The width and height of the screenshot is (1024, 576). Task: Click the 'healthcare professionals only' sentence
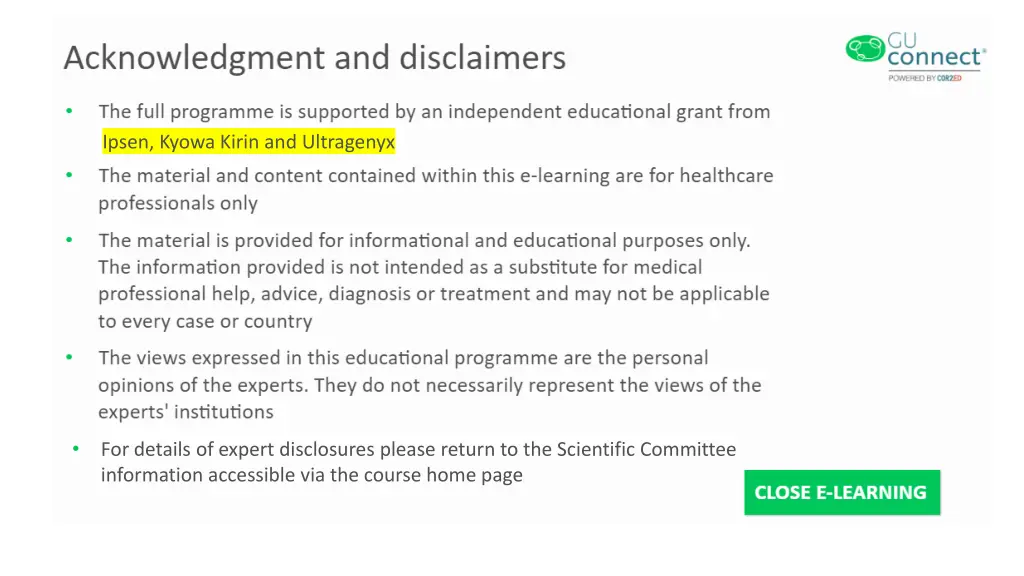pos(436,189)
